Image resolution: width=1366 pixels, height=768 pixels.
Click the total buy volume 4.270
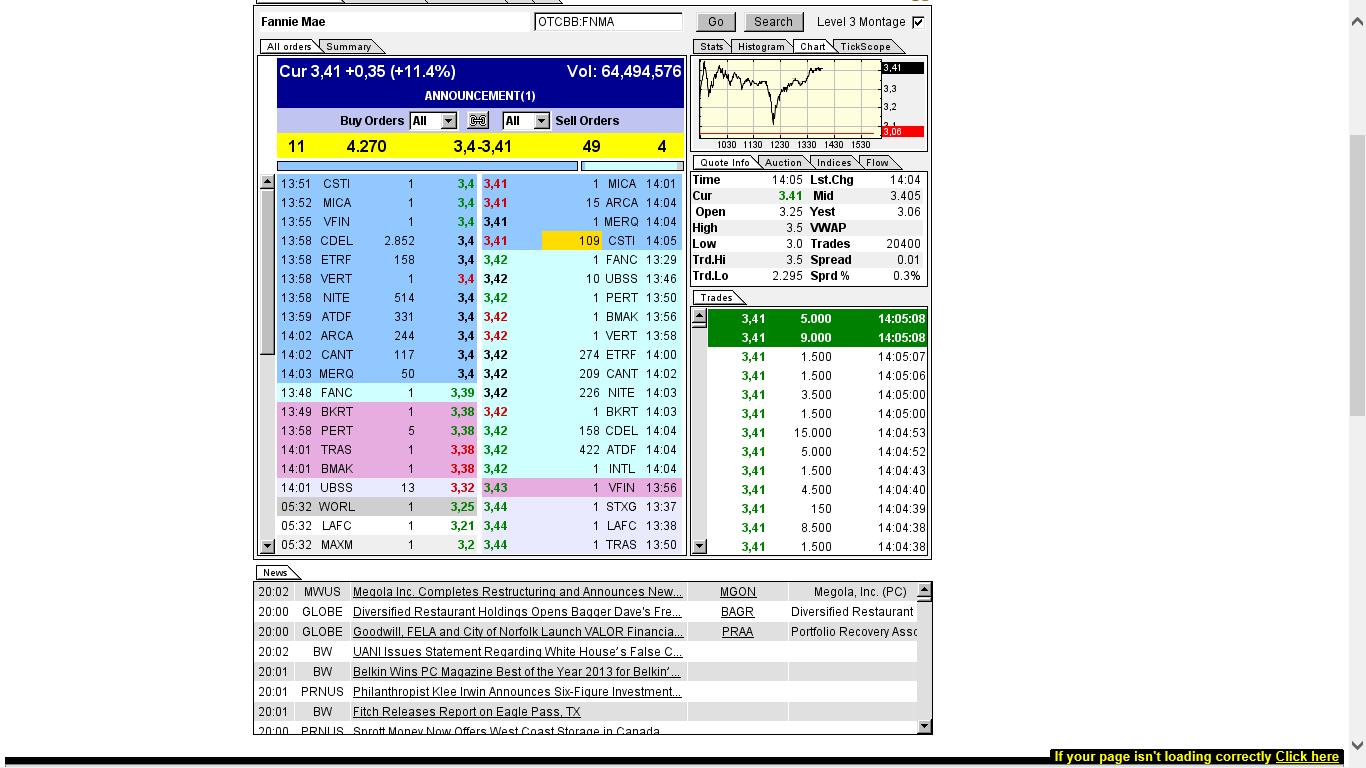[366, 147]
